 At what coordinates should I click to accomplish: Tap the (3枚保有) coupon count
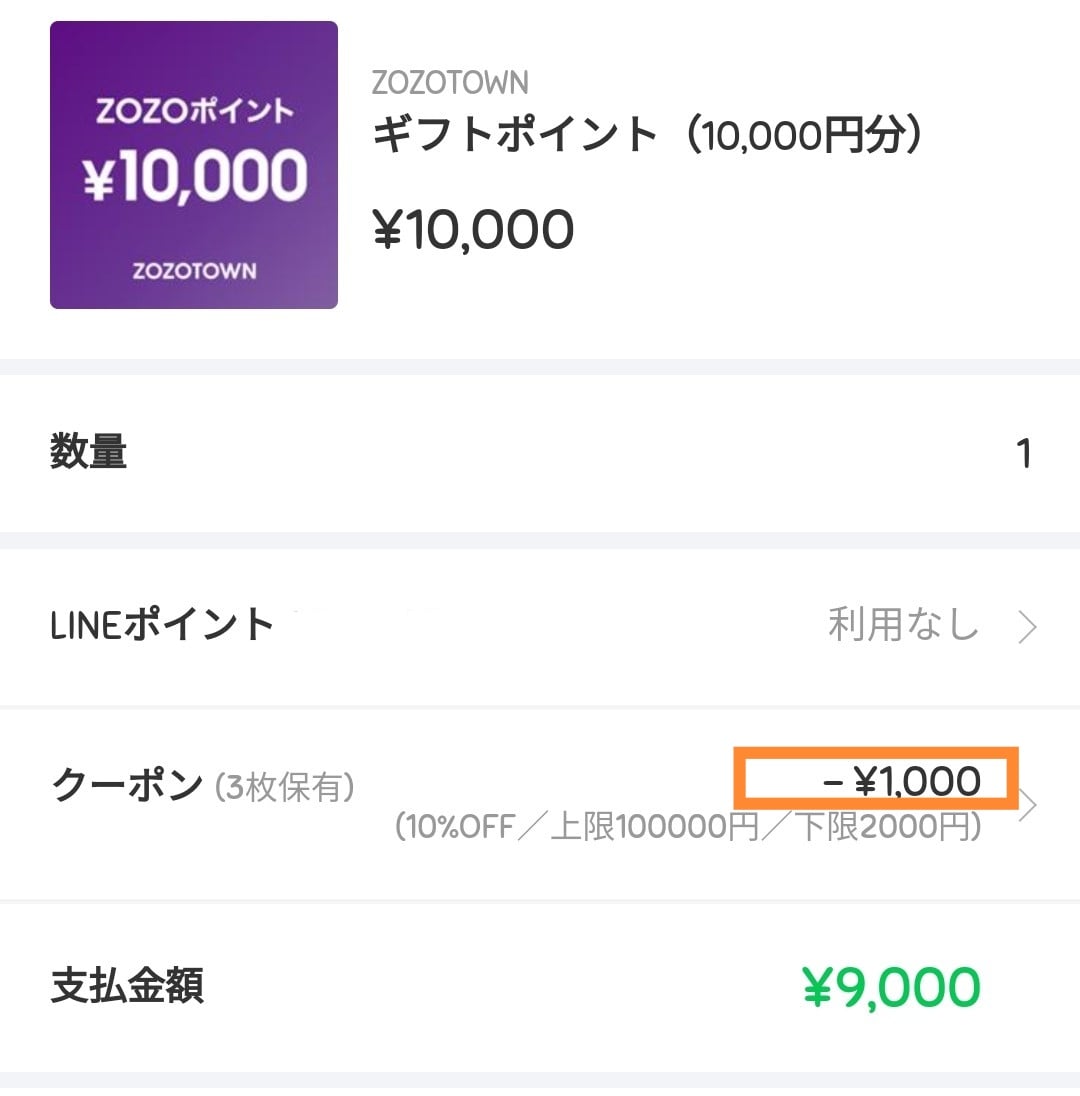coord(285,788)
